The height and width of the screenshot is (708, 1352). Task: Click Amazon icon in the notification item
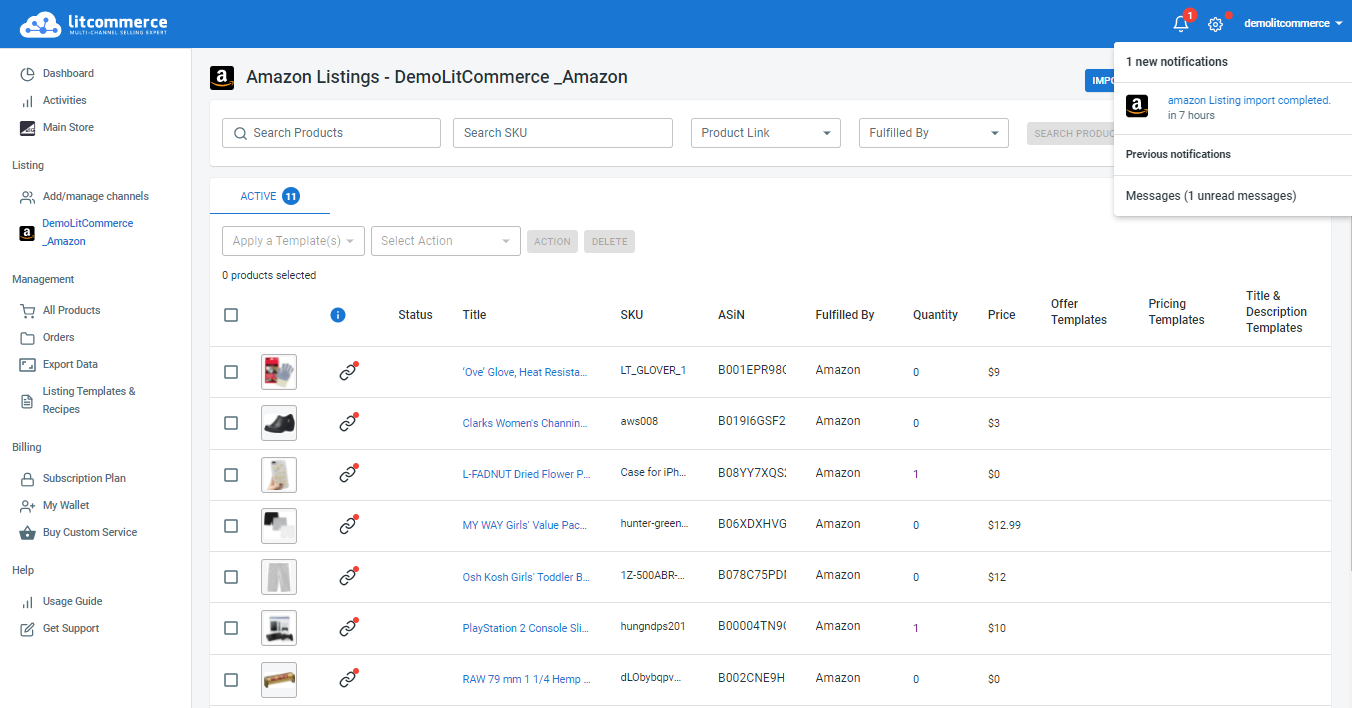tap(1137, 106)
